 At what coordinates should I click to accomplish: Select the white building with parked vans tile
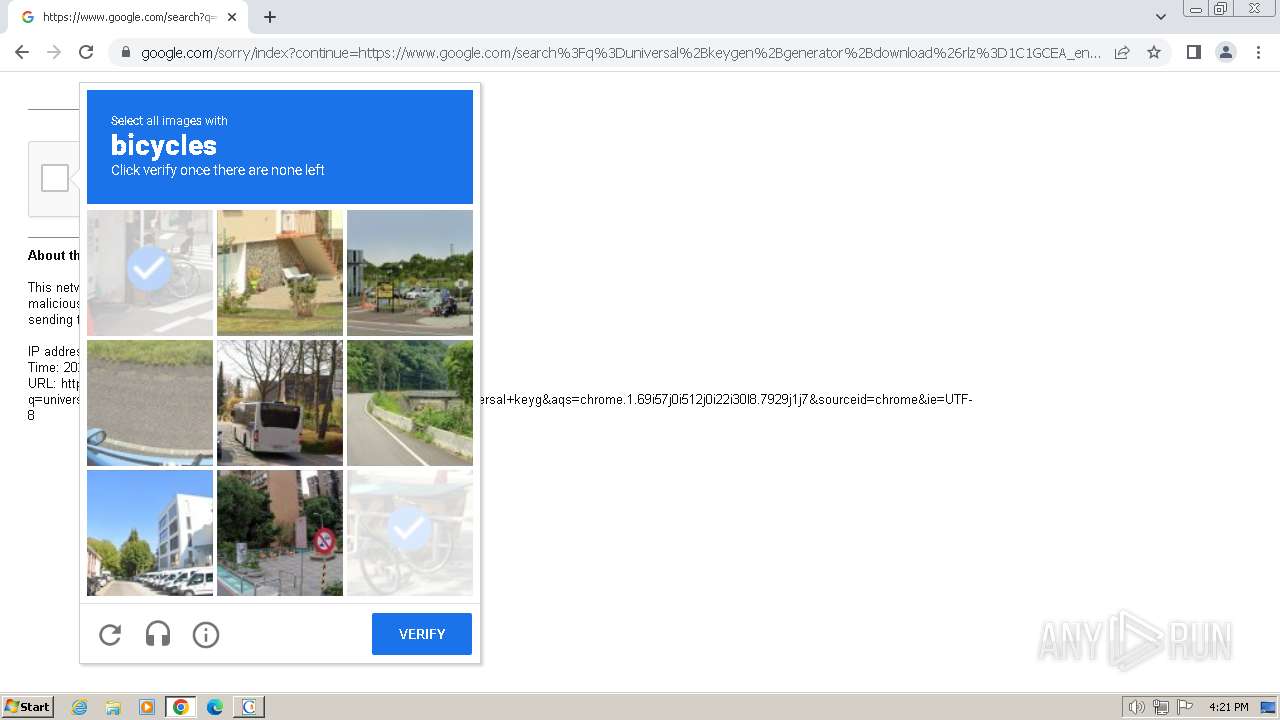click(x=150, y=532)
